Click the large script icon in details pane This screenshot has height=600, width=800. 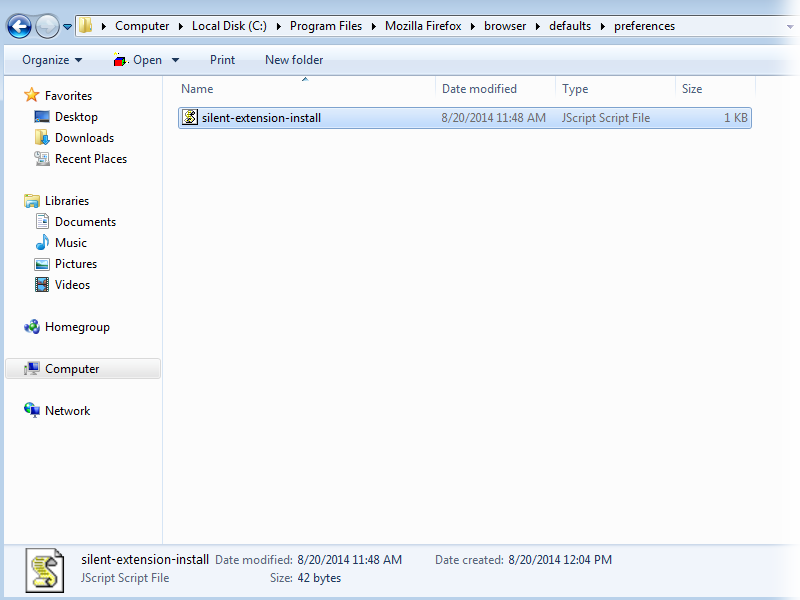click(45, 570)
